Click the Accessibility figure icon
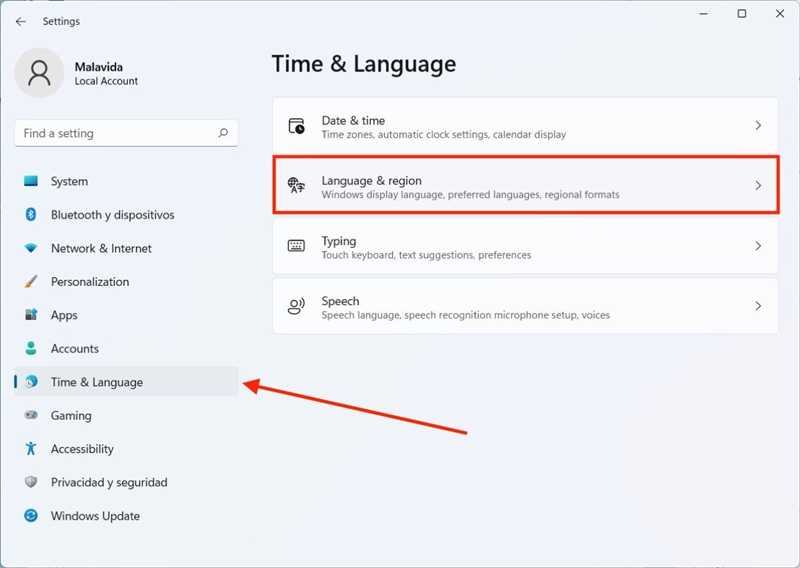This screenshot has height=568, width=800. pos(31,448)
